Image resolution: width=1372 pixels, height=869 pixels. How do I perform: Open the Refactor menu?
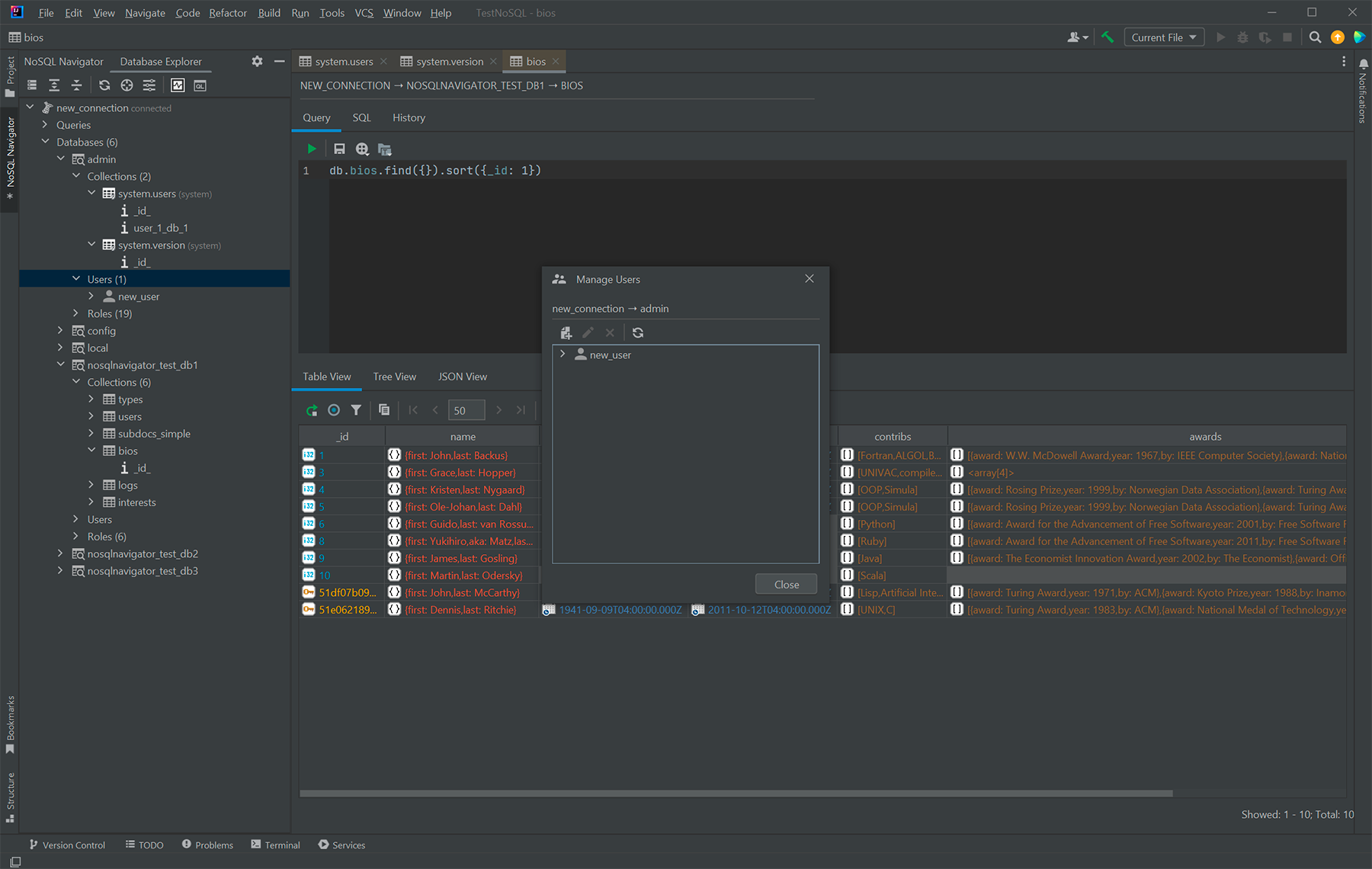(228, 13)
